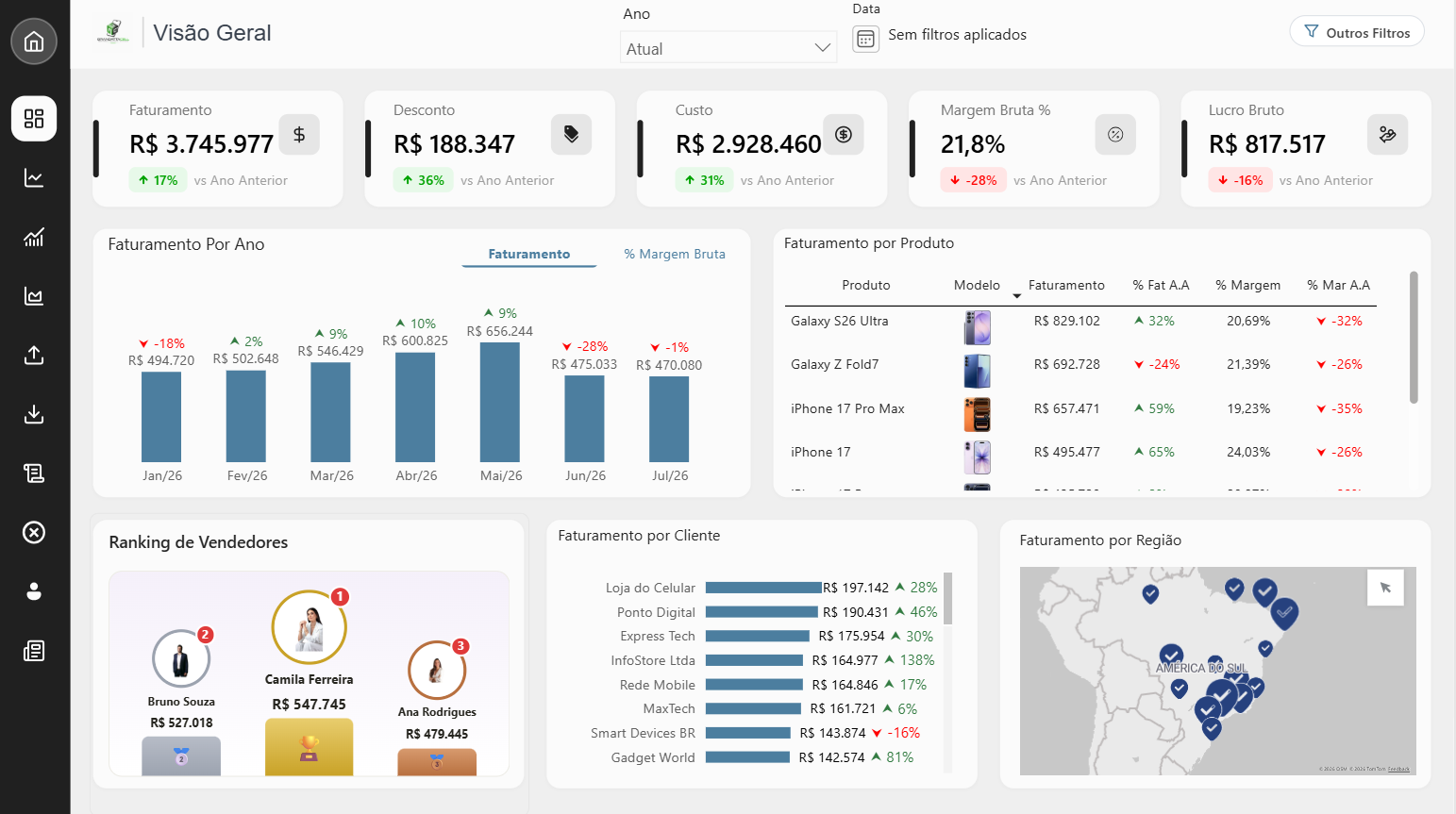1456x814 pixels.
Task: Click the R$ 495.477 cell for iPhone 17
Action: coord(1067,452)
